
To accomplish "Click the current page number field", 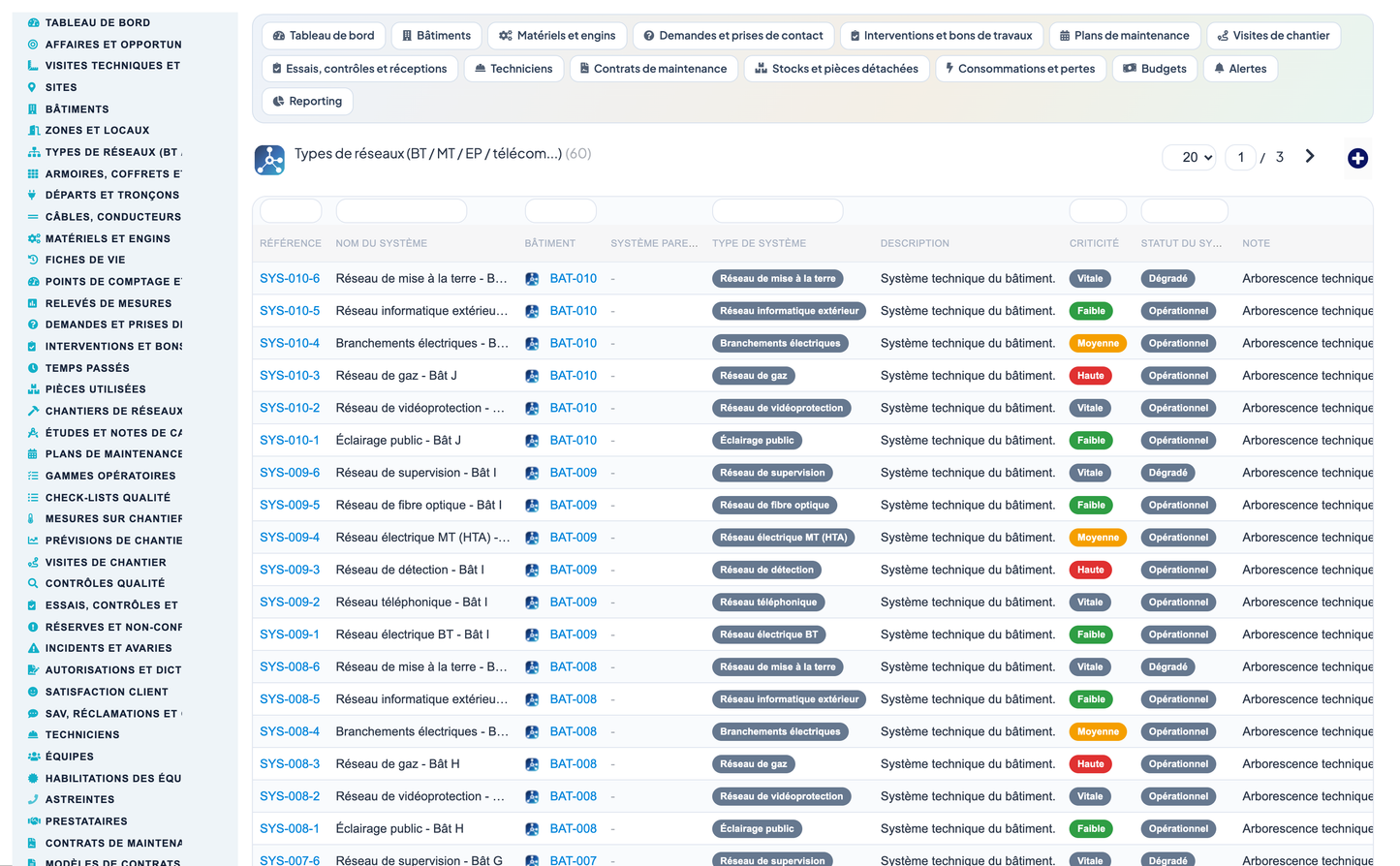I will [x=1241, y=157].
